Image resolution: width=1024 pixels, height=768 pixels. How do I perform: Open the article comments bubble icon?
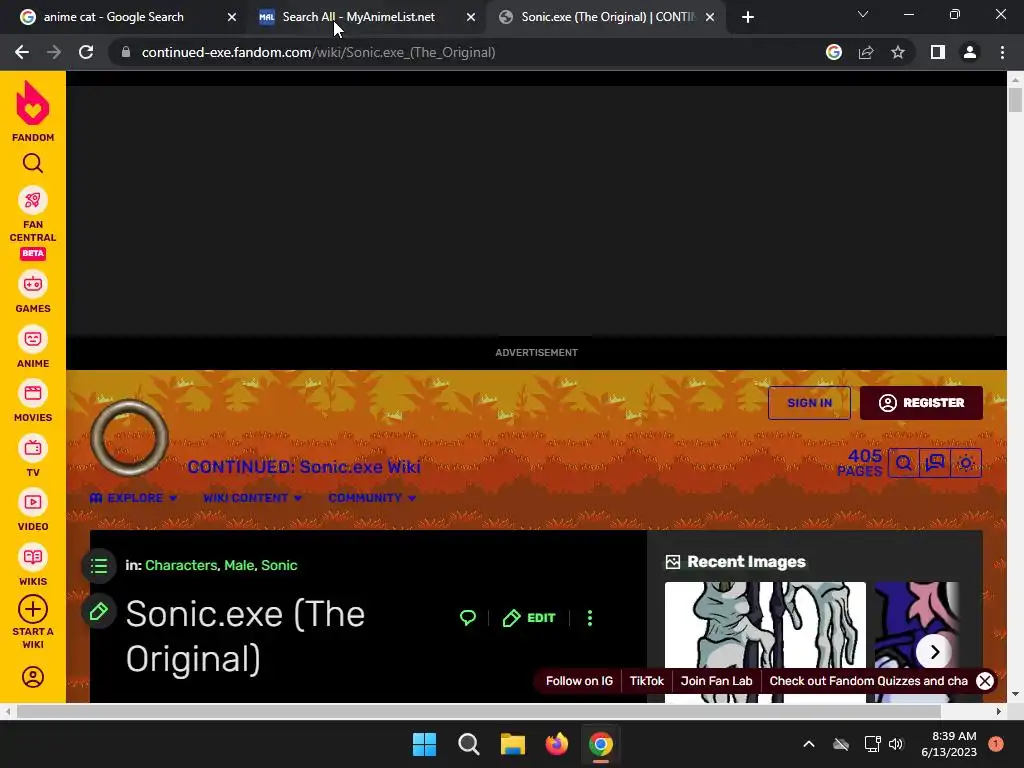468,618
